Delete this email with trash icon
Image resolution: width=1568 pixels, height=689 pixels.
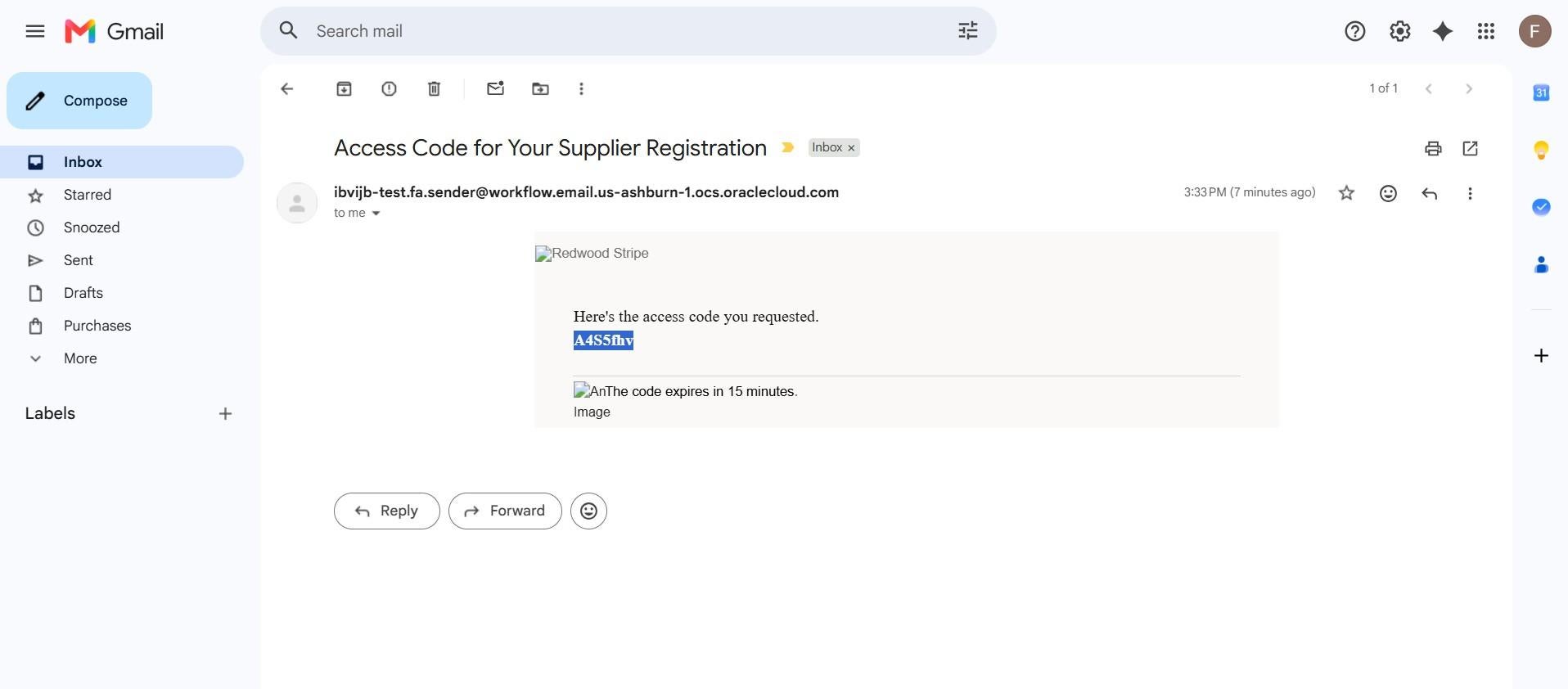tap(434, 88)
